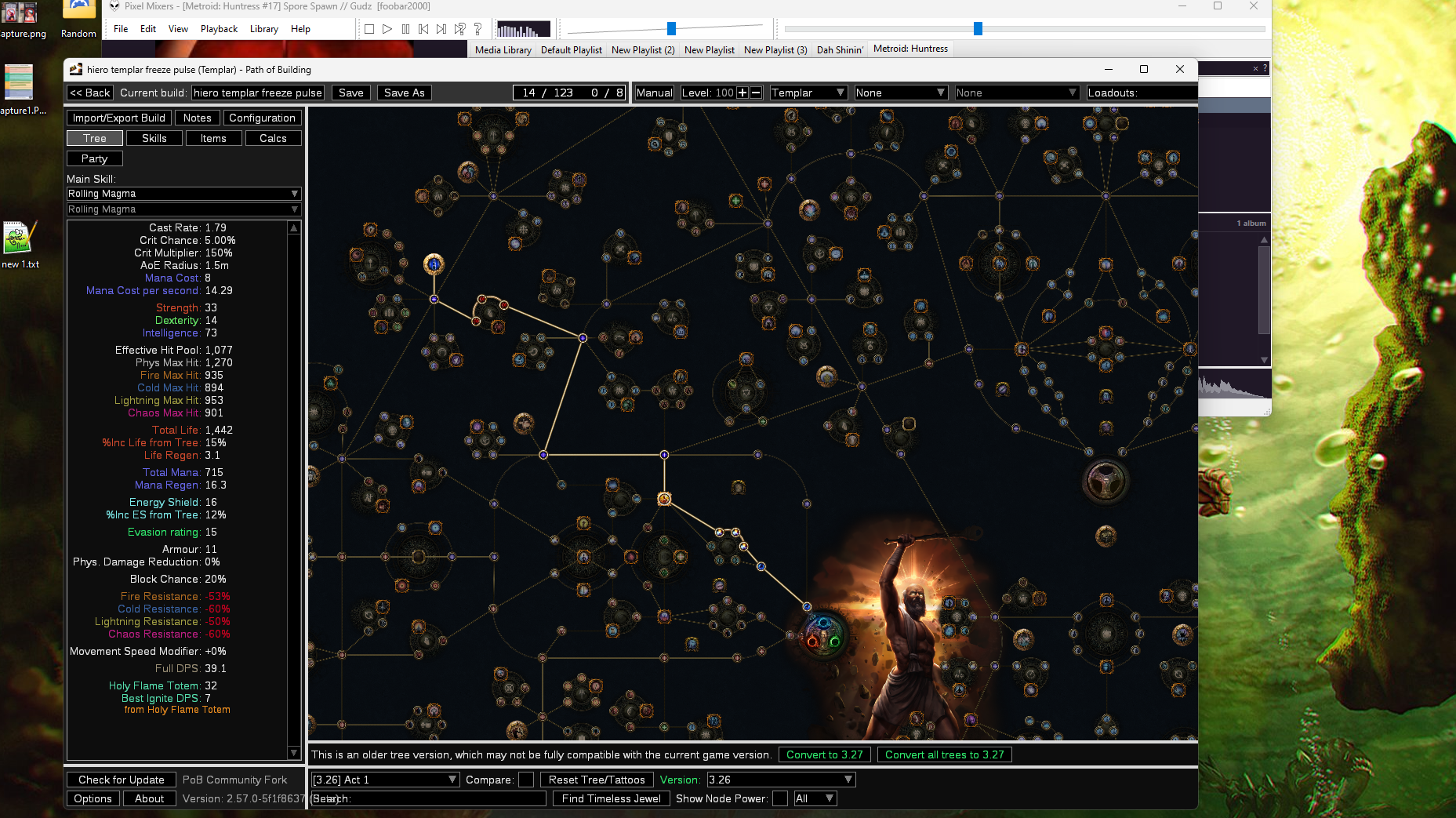
Task: Click the red cross node near top
Action: pyautogui.click(x=764, y=184)
